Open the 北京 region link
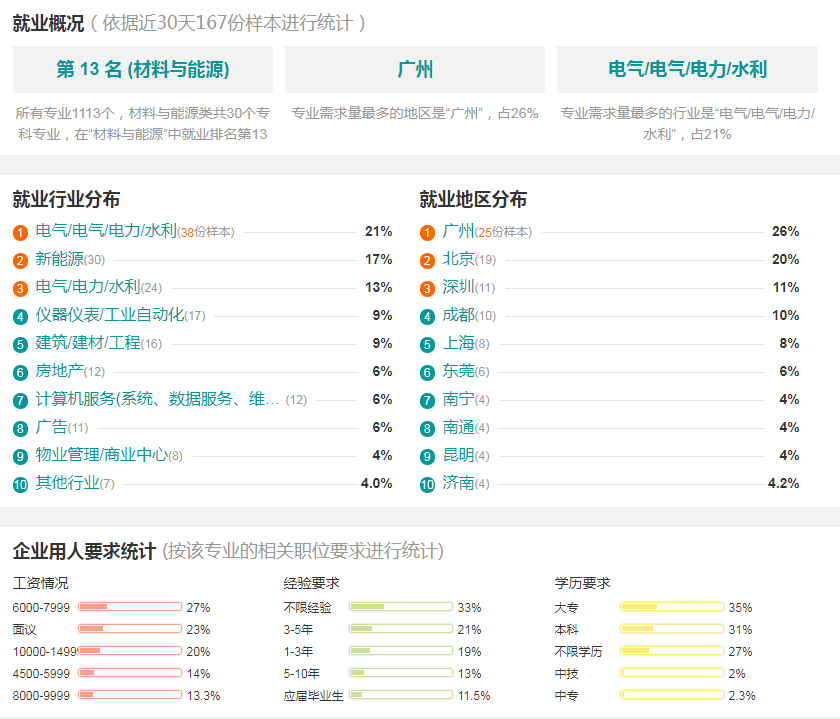The height and width of the screenshot is (719, 840). 459,259
